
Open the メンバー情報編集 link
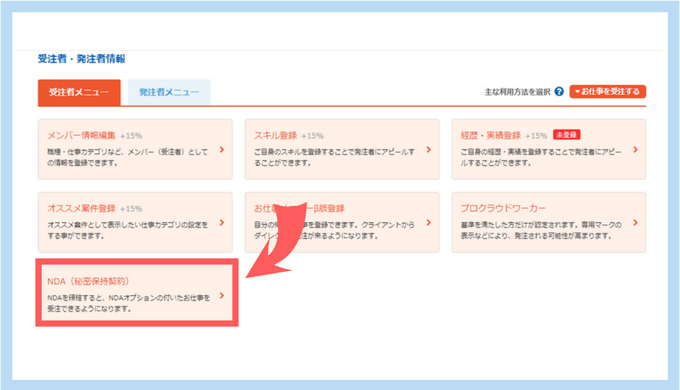point(81,135)
